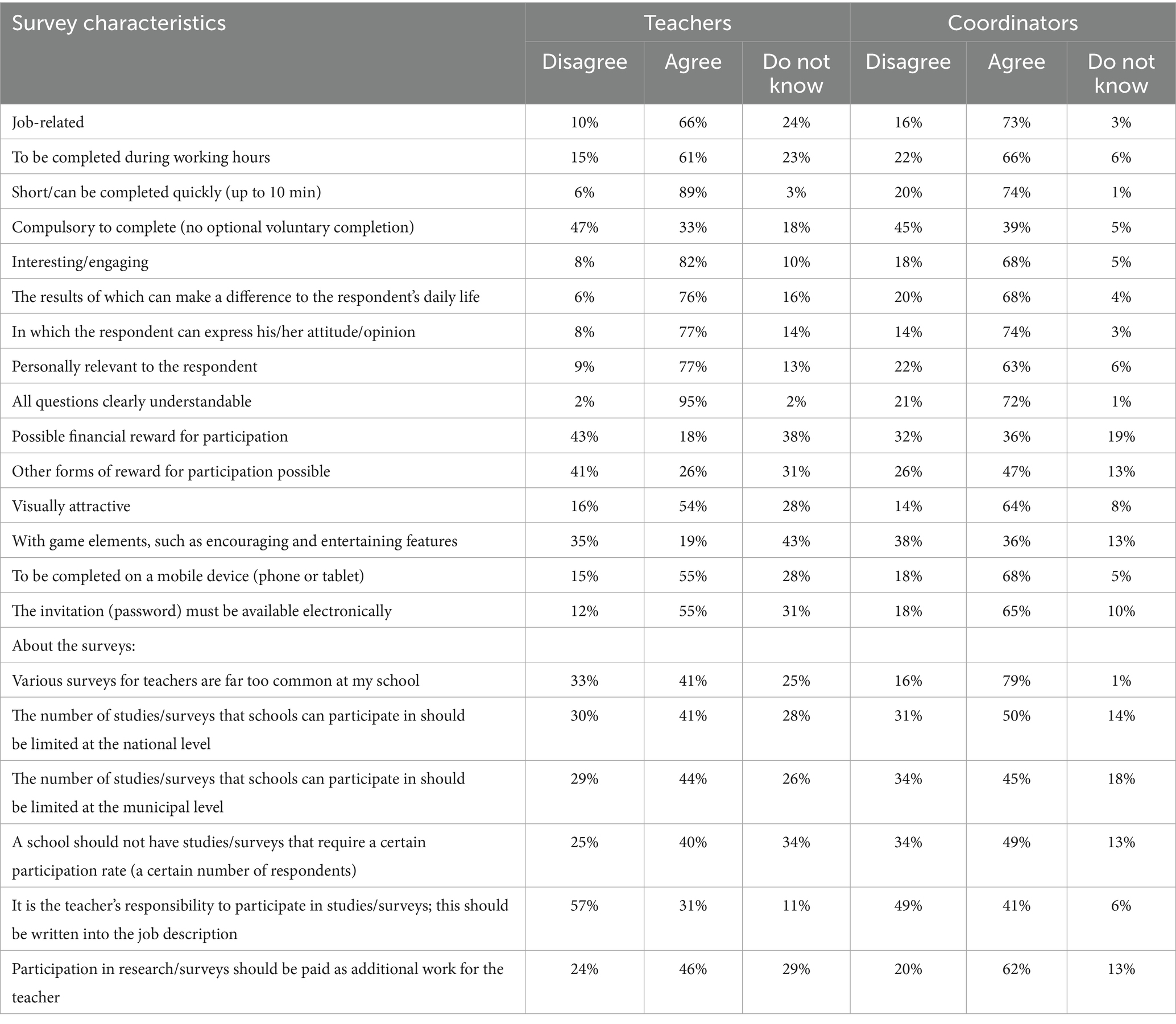This screenshot has width=1176, height=1024.
Task: Click the 79% cell under Coordinators Agree
Action: pyautogui.click(x=1016, y=681)
